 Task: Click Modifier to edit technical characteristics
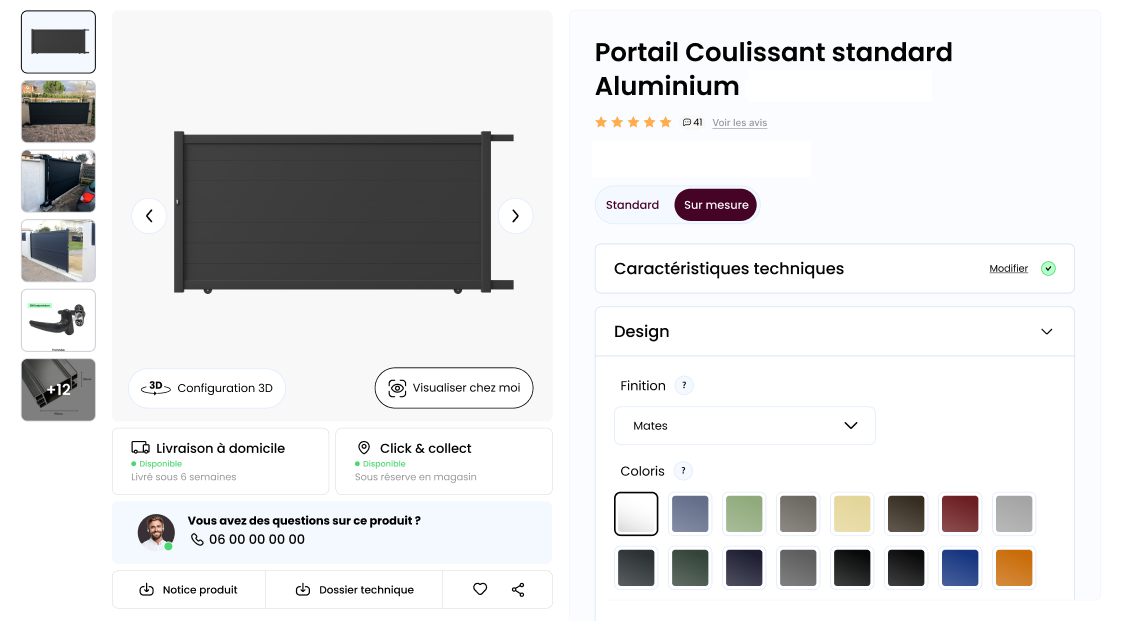[1009, 268]
